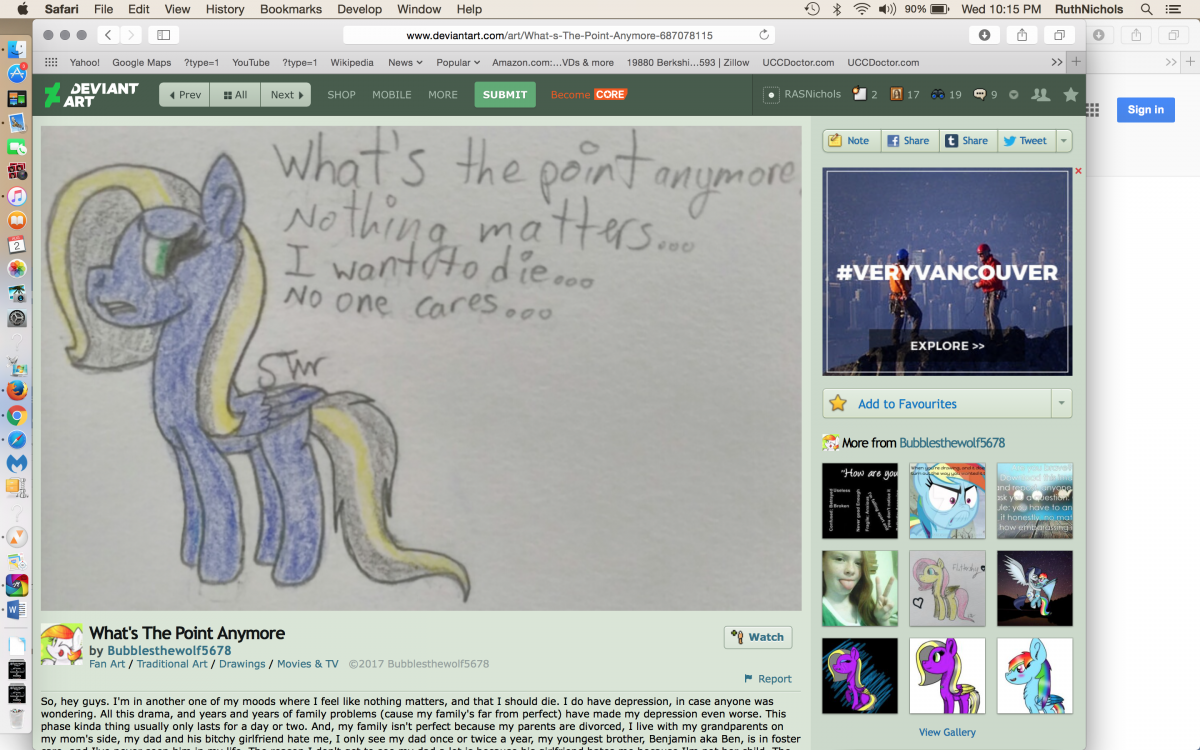Viewport: 1200px width, 750px height.
Task: Click the DeviantArt logo
Action: point(91,95)
